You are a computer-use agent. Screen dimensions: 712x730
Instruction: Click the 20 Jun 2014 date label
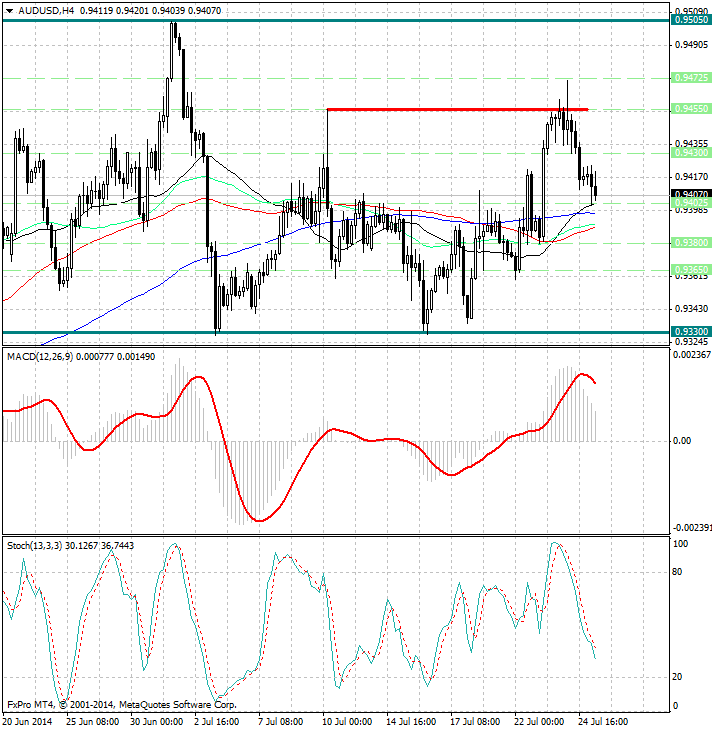coord(28,722)
